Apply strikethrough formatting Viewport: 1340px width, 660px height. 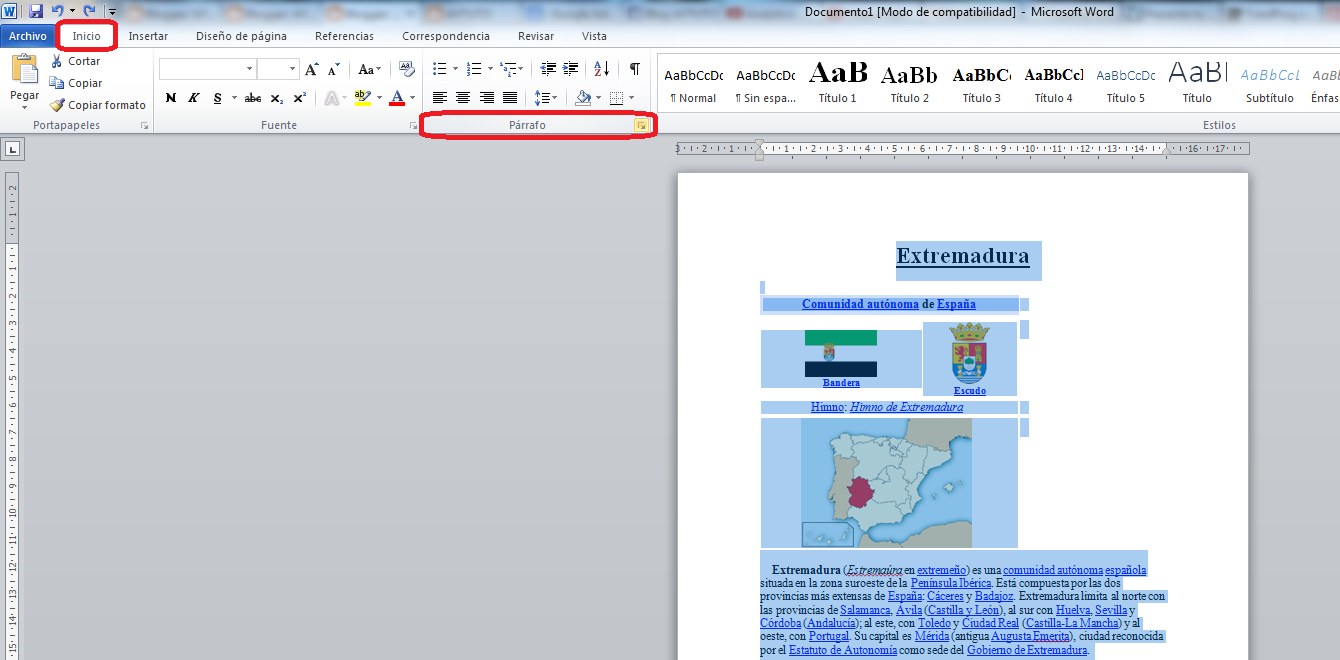pos(253,98)
